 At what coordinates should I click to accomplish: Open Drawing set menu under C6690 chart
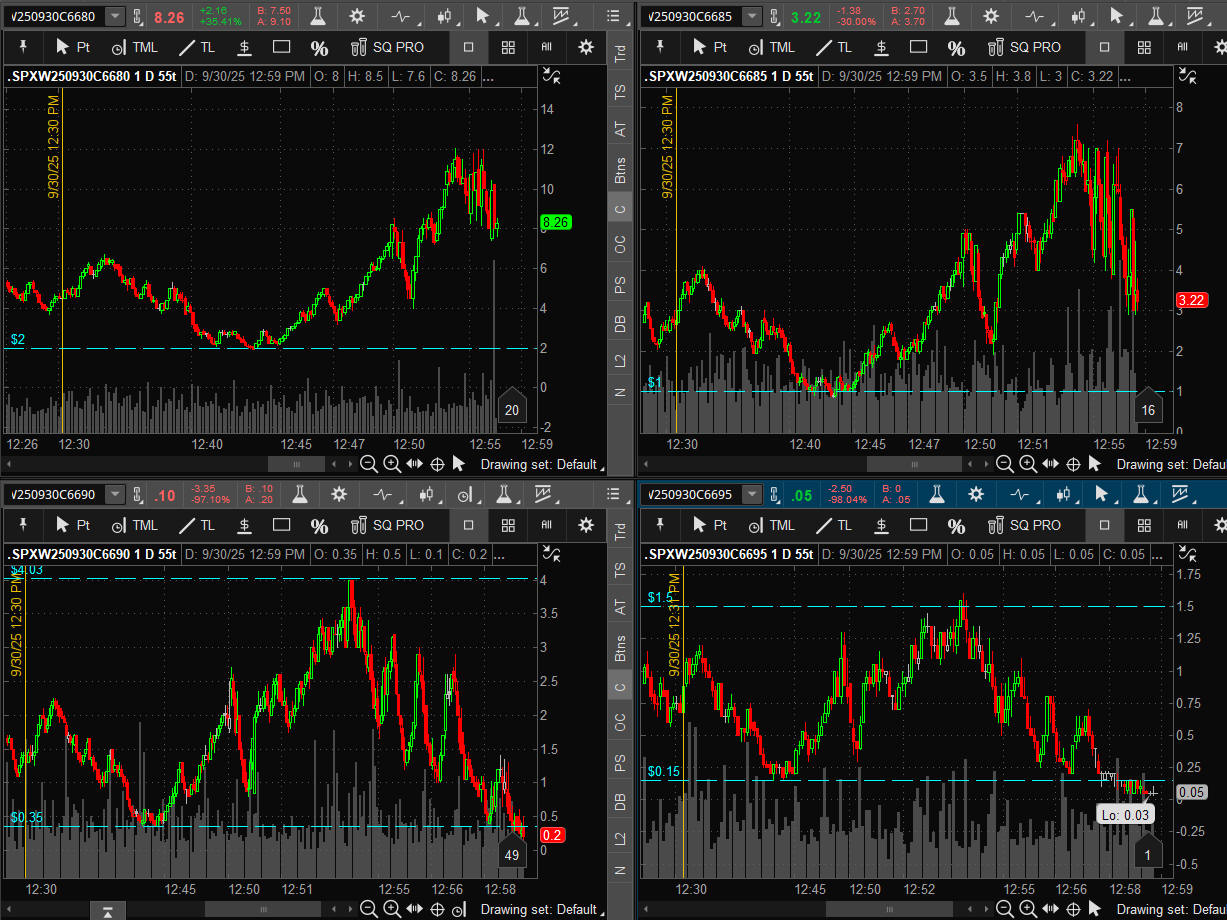pyautogui.click(x=540, y=909)
